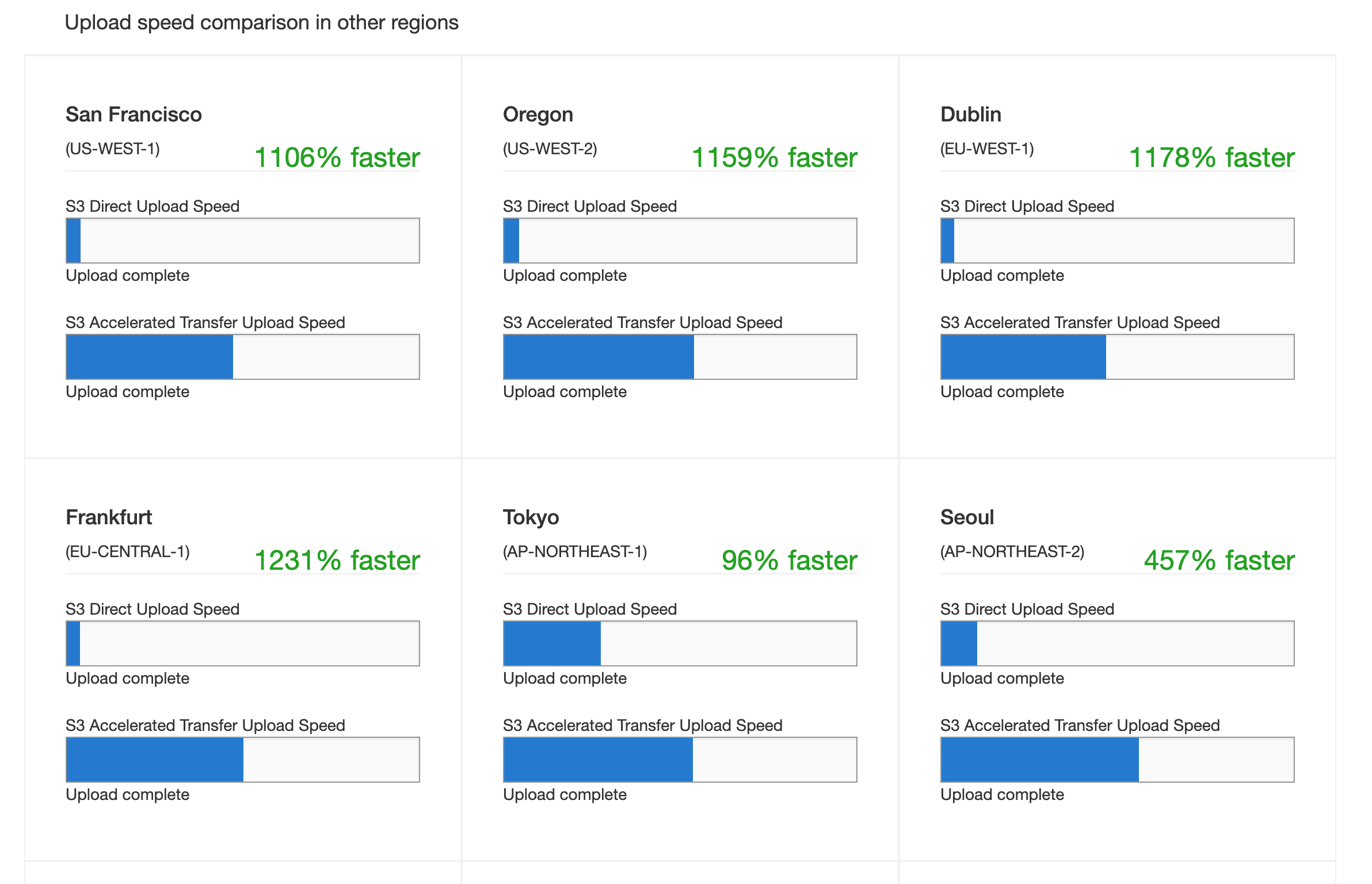
Task: Click Seoul's S3 Direct Upload Speed bar
Action: (x=1116, y=643)
